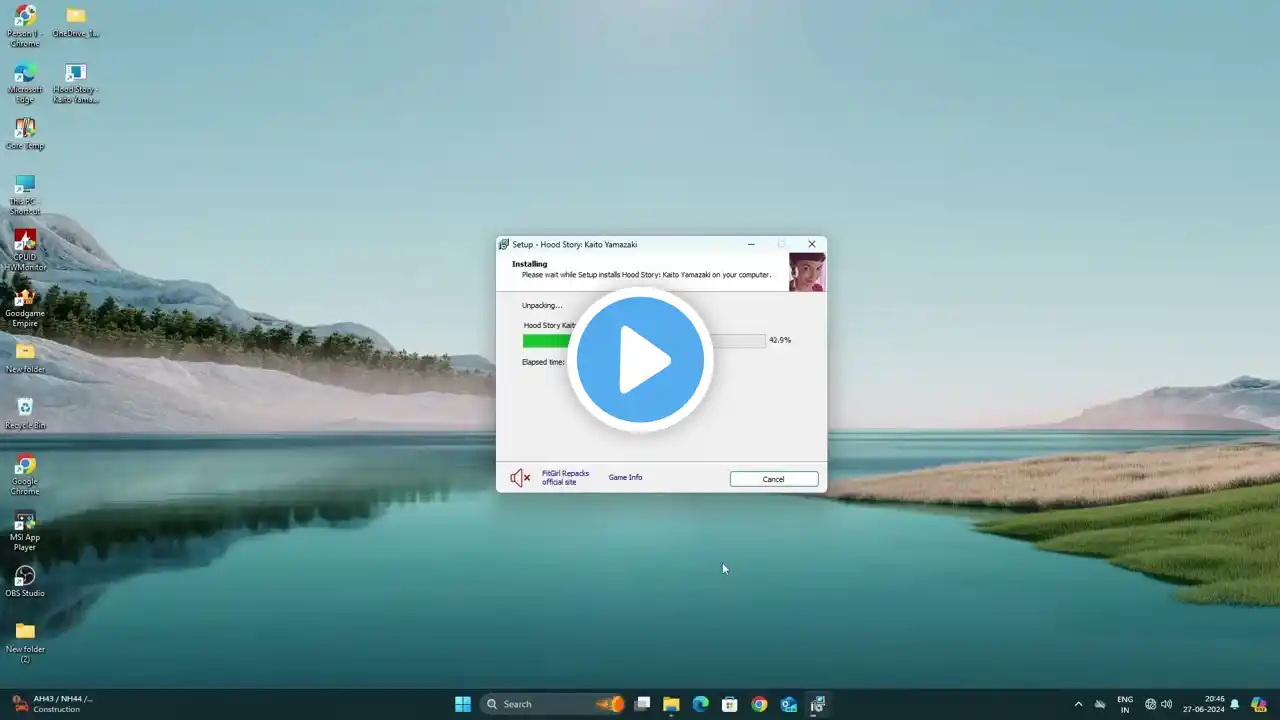This screenshot has height=720, width=1280.
Task: Click the large blue play button overlay
Action: 640,360
